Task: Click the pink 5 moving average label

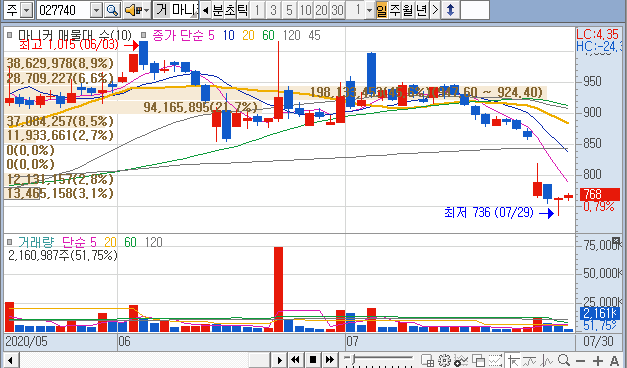Action: (x=211, y=36)
